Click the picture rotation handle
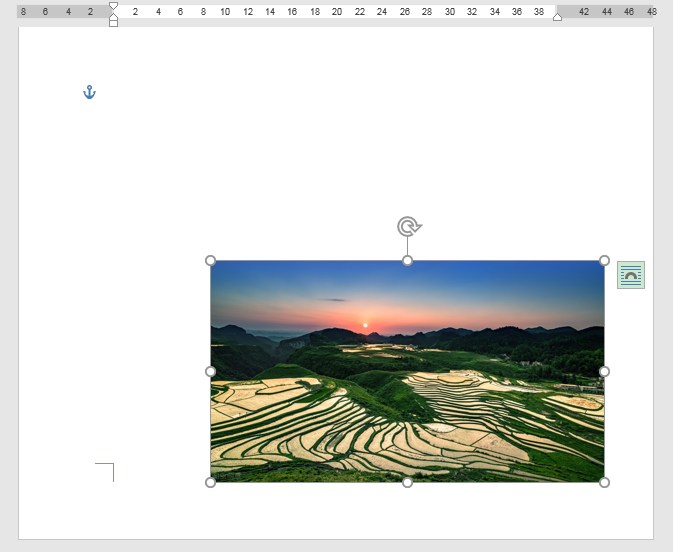This screenshot has width=673, height=552. [x=409, y=227]
